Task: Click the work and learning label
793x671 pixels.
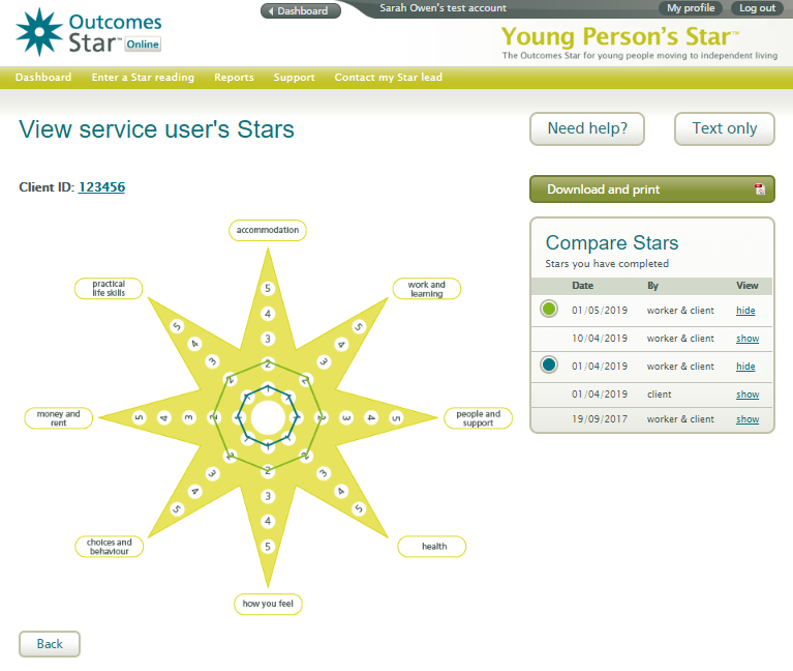Action: click(x=426, y=289)
